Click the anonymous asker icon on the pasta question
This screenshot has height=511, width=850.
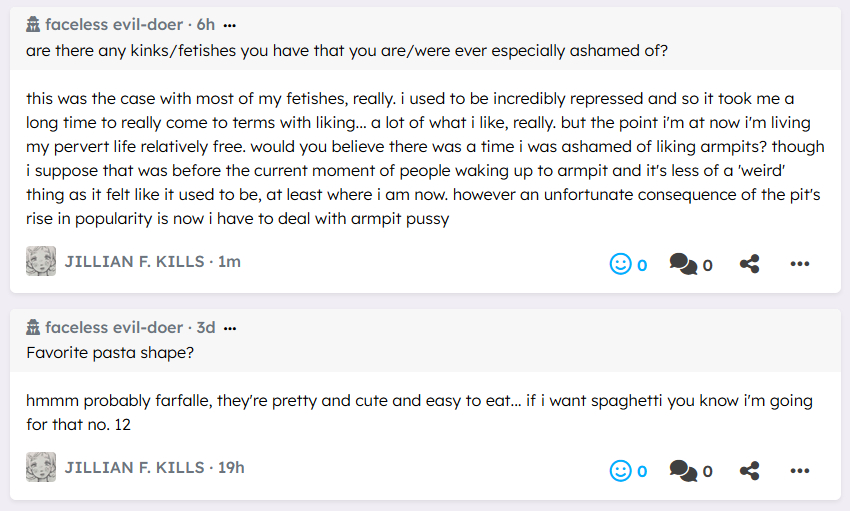click(x=33, y=328)
